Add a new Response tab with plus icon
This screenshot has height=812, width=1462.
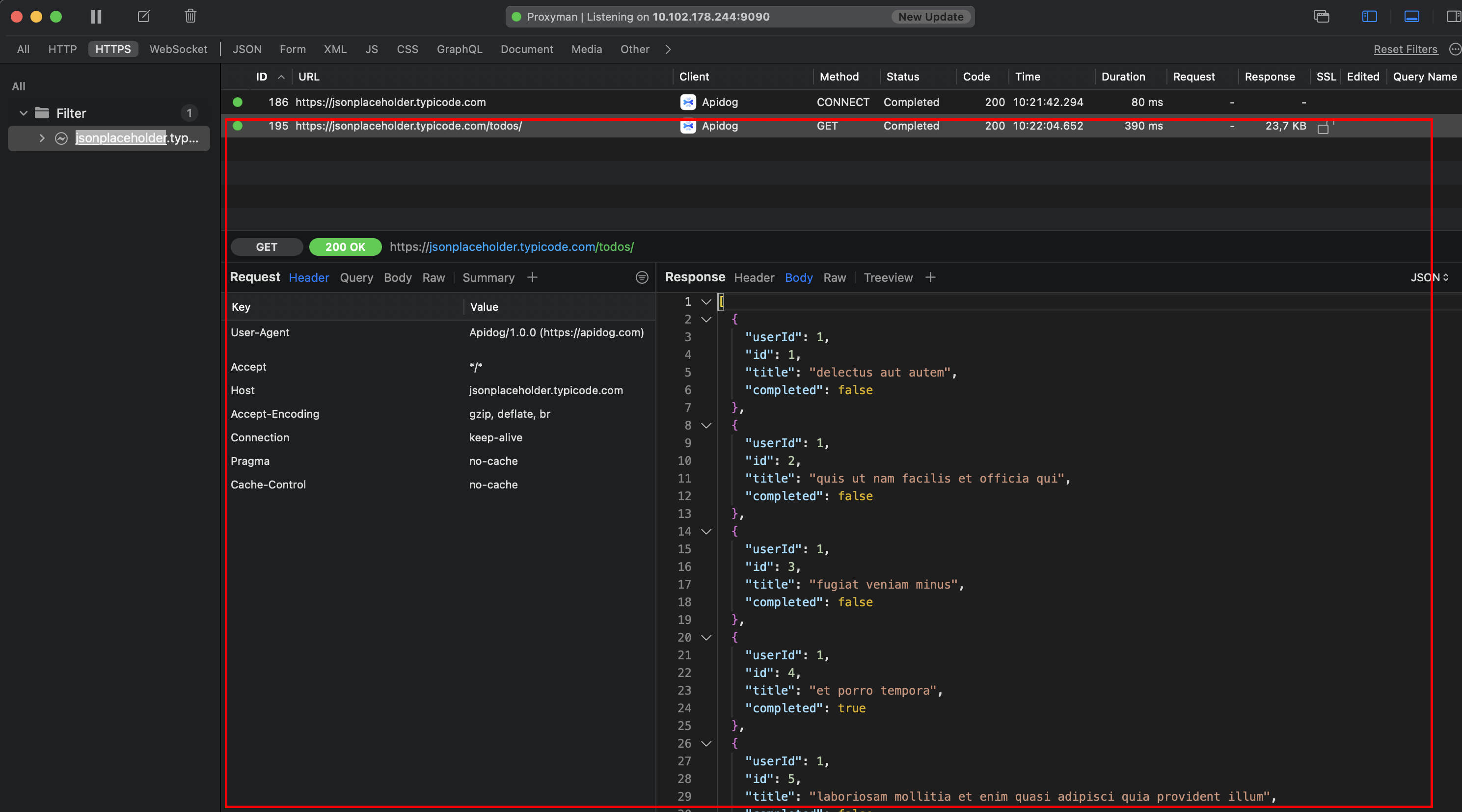coord(930,277)
